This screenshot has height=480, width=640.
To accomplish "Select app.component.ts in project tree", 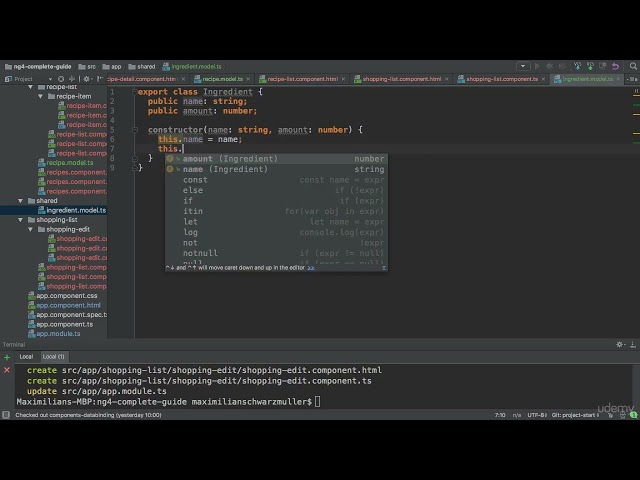I will click(x=60, y=324).
